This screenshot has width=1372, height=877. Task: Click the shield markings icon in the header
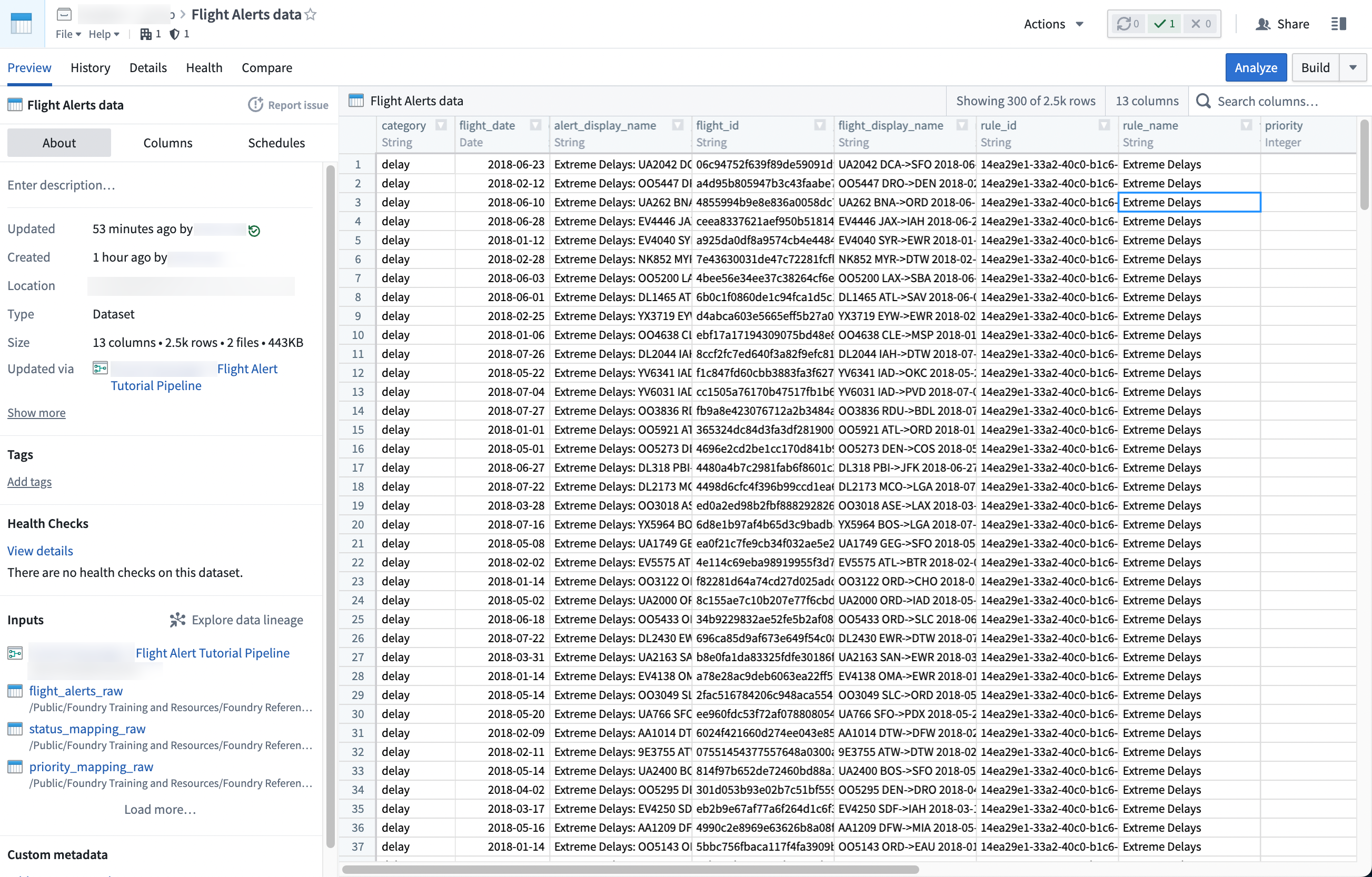174,34
